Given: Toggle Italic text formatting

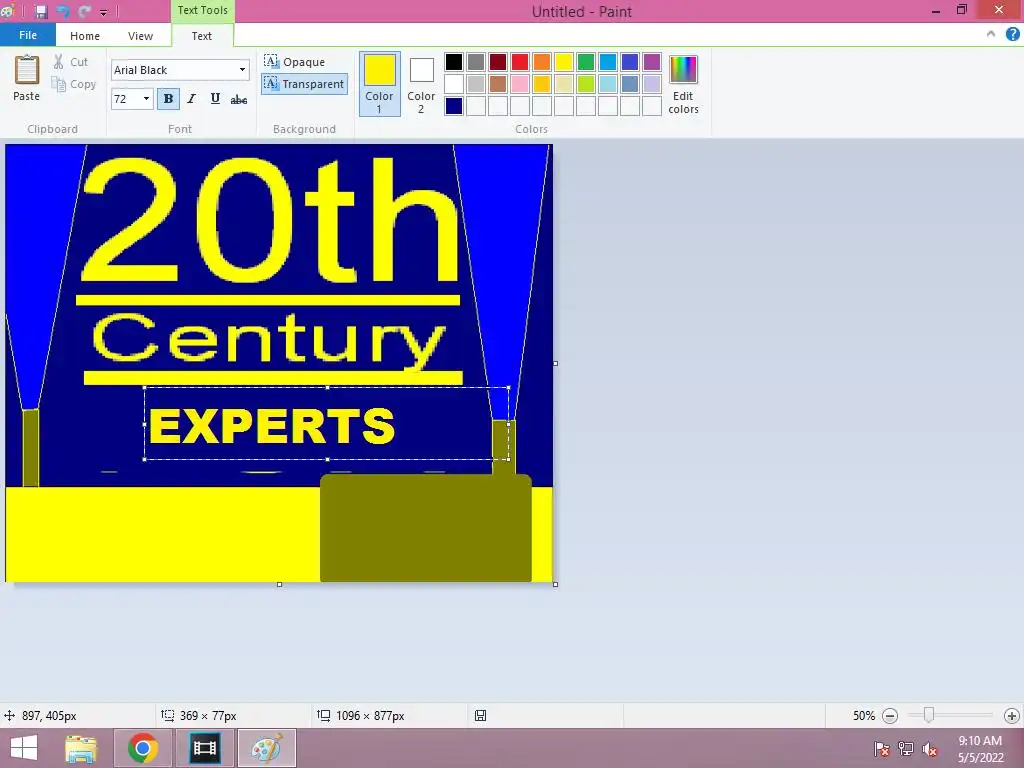Looking at the screenshot, I should [191, 99].
